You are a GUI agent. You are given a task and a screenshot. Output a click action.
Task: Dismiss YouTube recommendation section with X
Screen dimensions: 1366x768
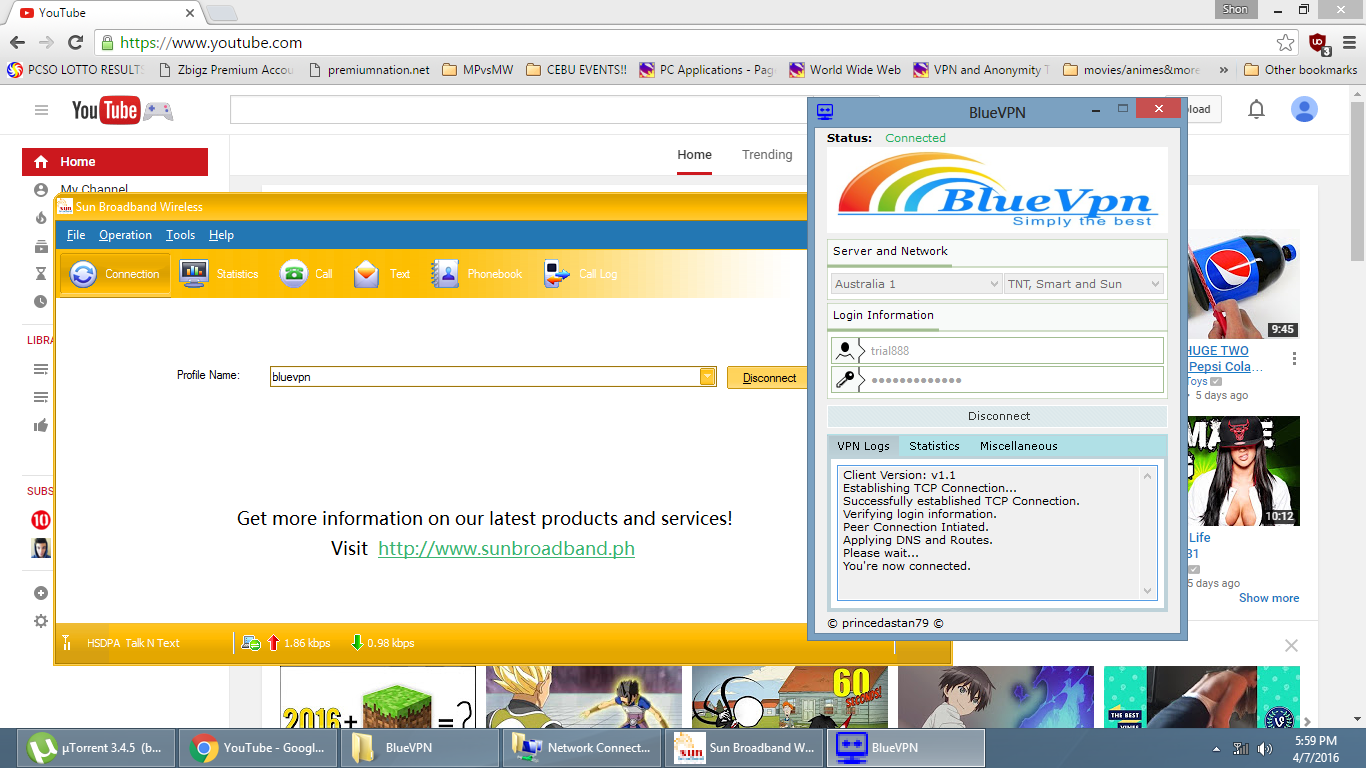(x=1291, y=646)
